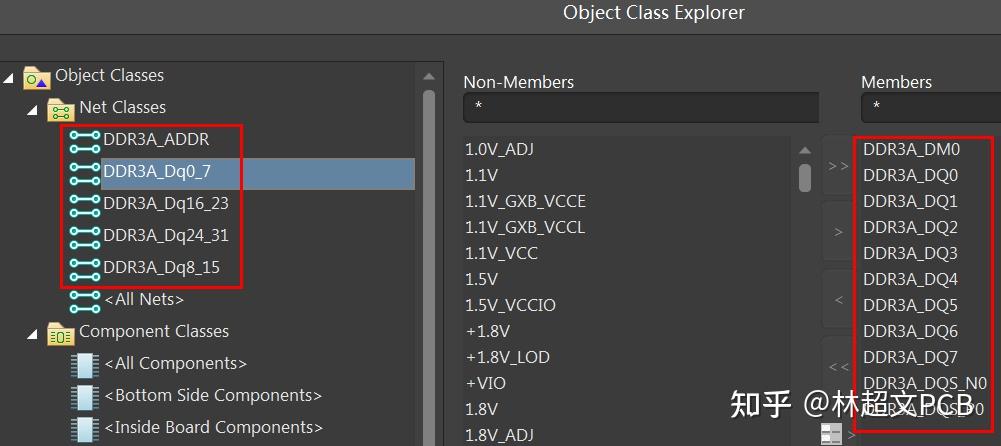Collapse the Object Classes tree root
The height and width of the screenshot is (446, 1001).
point(9,76)
